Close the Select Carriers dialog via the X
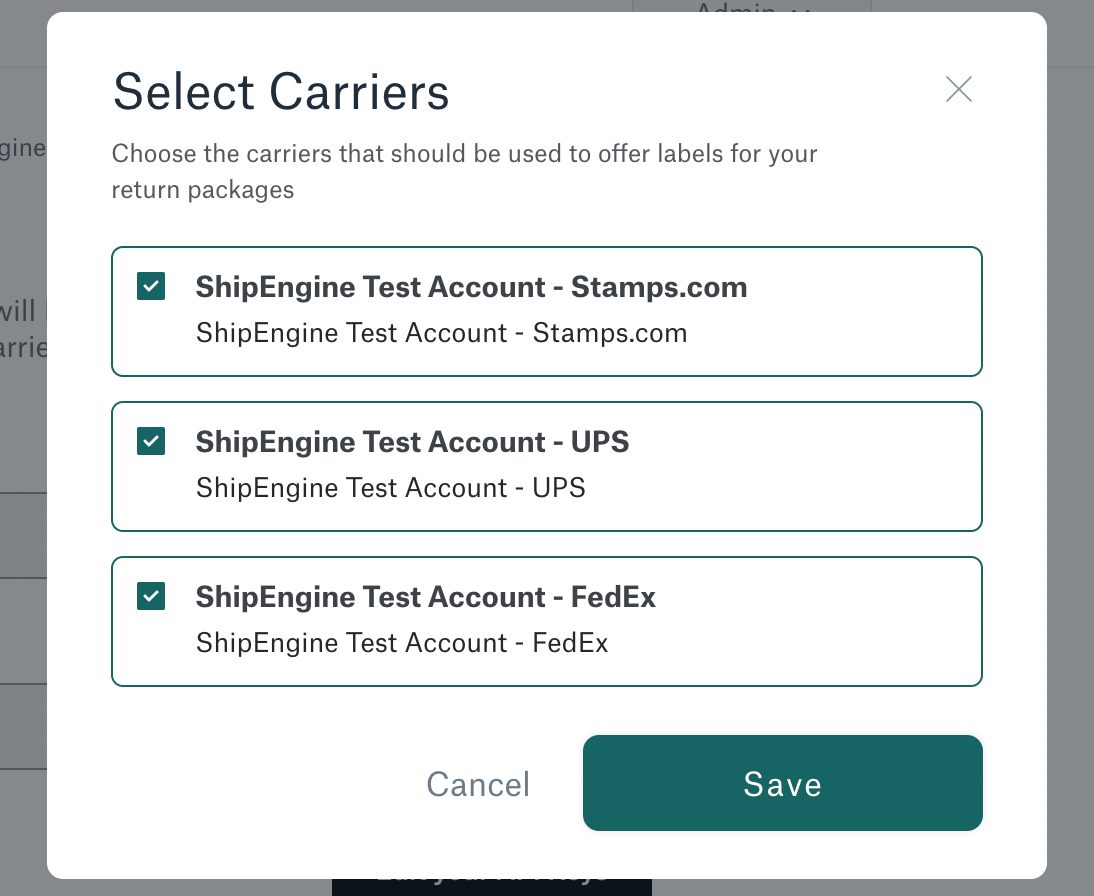This screenshot has width=1094, height=896. (x=958, y=89)
